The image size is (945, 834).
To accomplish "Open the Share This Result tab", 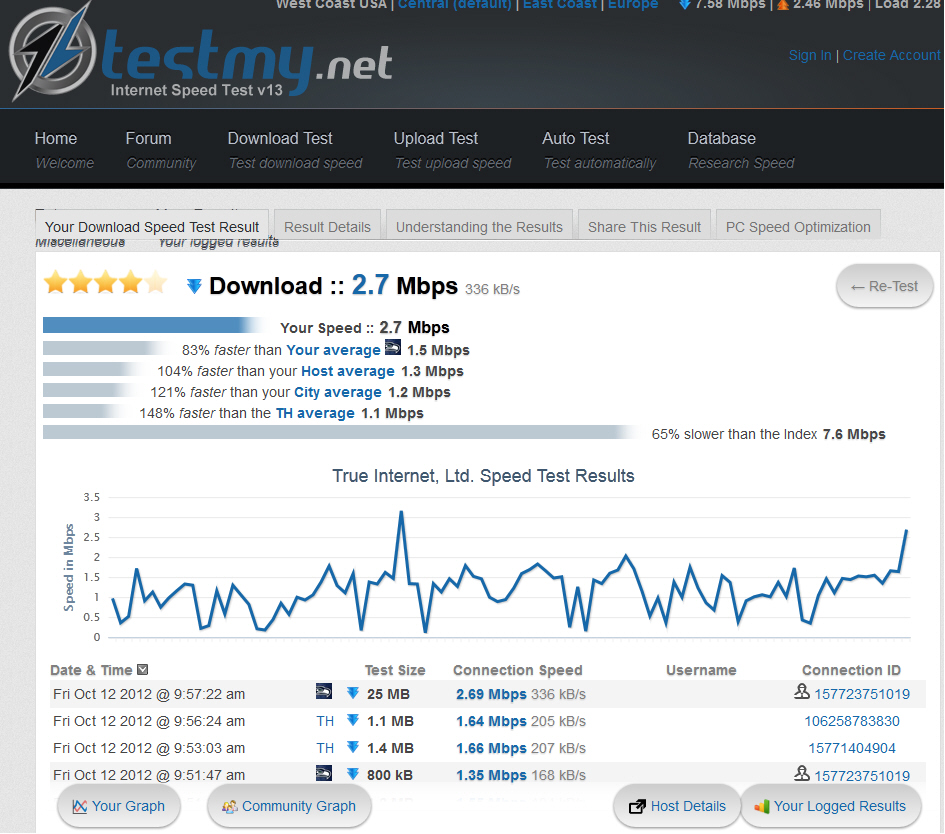I will click(x=644, y=227).
